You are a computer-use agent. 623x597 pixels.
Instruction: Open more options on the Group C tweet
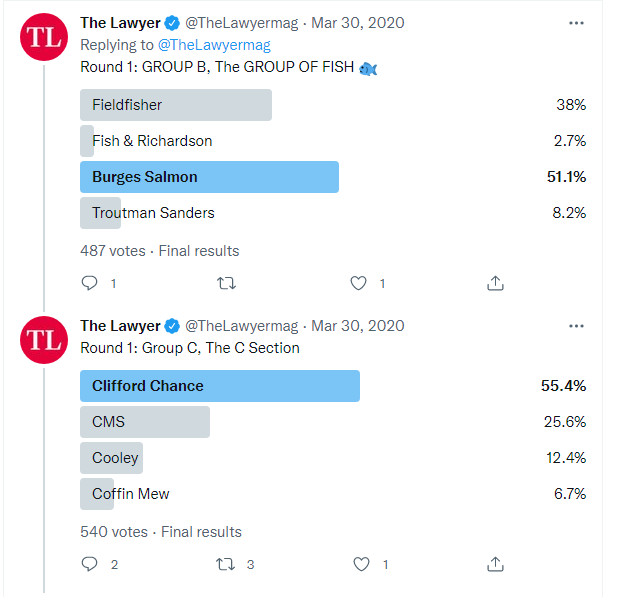(x=576, y=325)
